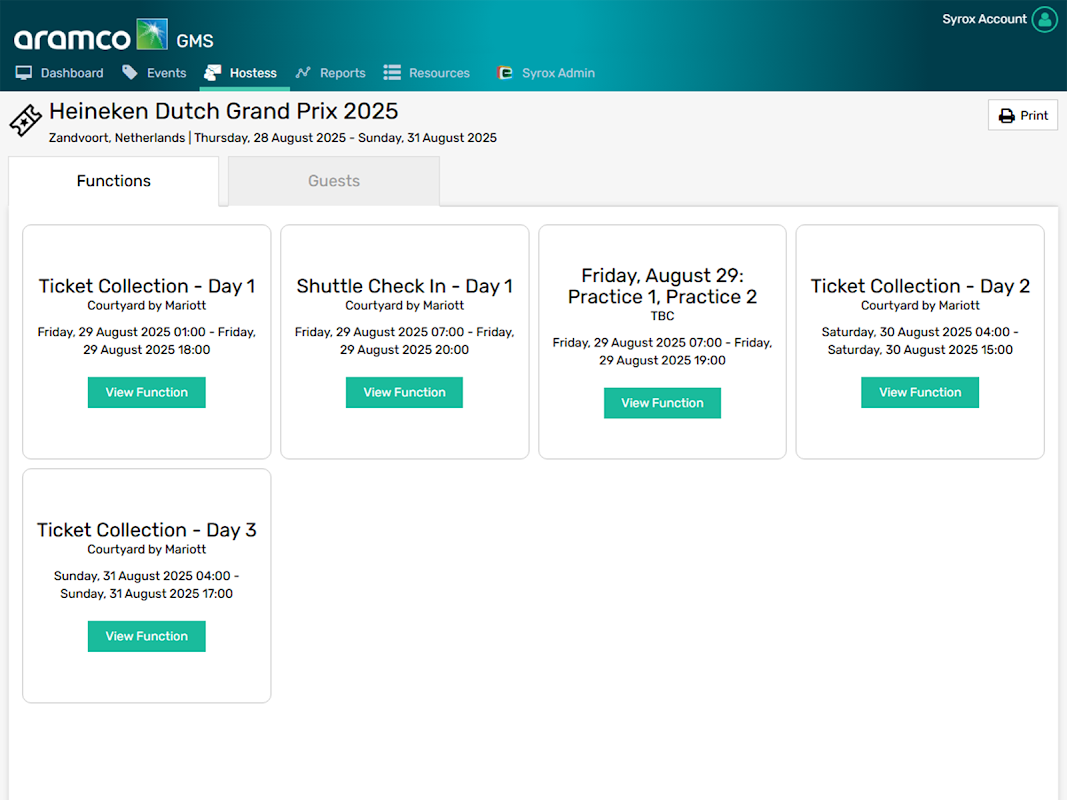1067x800 pixels.
Task: Click the Reports chart icon
Action: coord(303,72)
